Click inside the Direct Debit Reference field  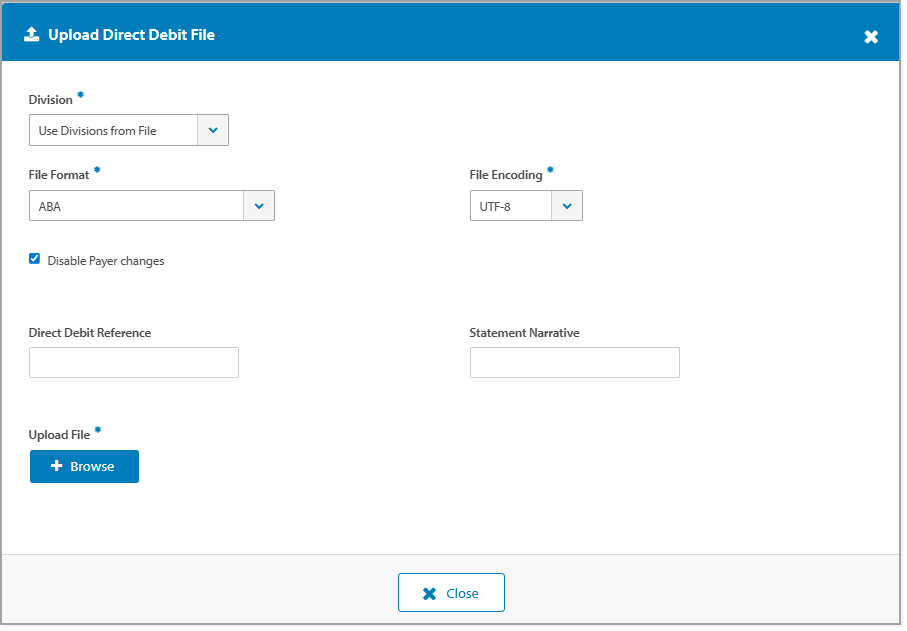coord(133,362)
